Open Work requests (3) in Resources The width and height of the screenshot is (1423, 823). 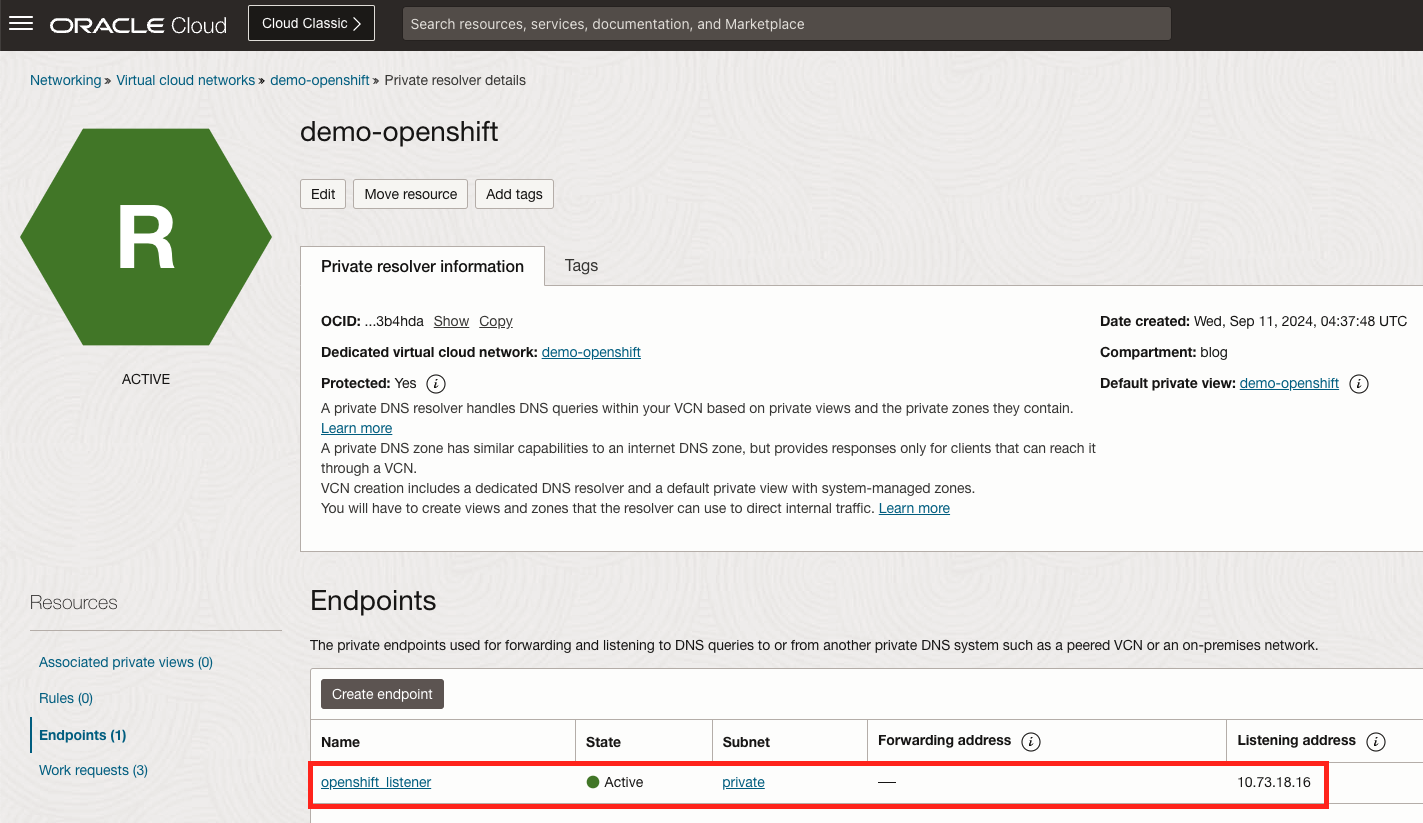click(93, 770)
